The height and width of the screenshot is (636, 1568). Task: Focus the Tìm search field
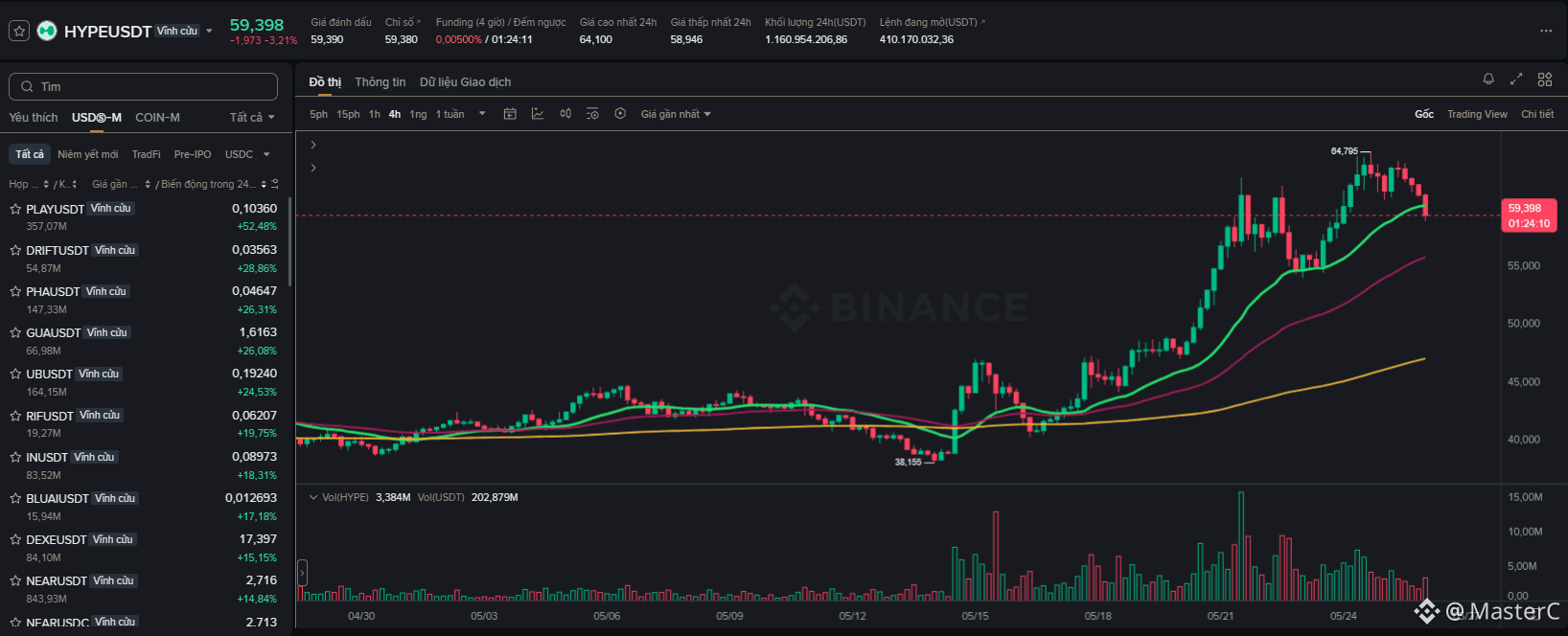click(144, 86)
